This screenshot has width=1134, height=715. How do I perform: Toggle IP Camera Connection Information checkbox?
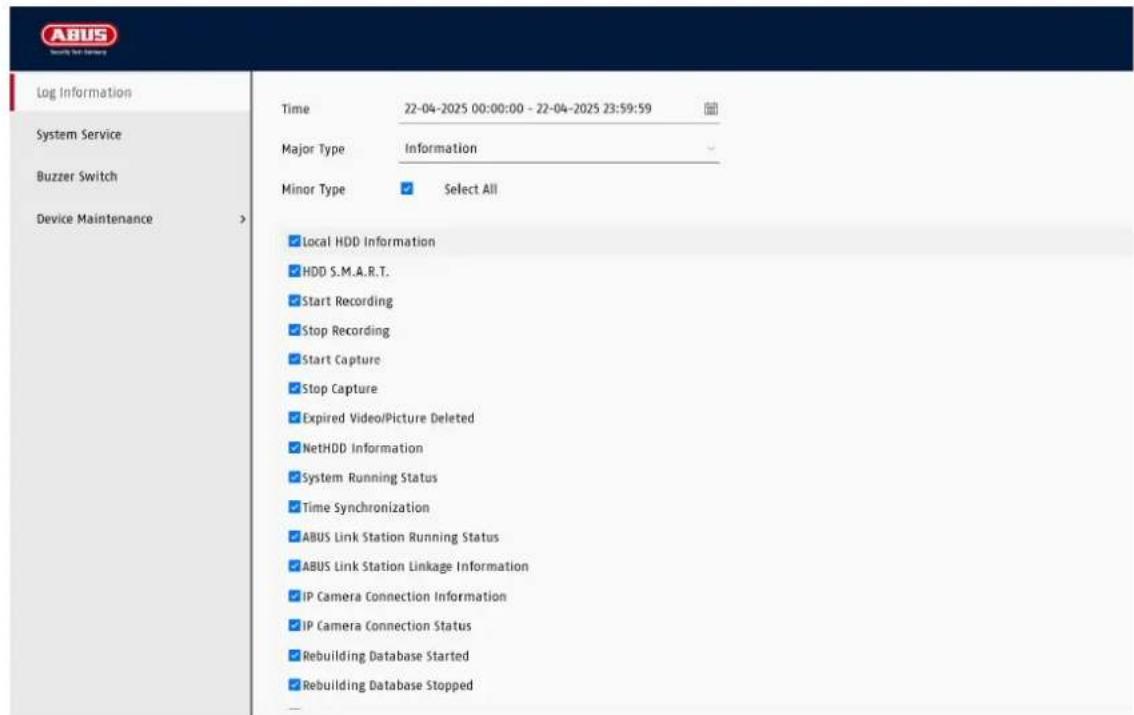pos(294,596)
